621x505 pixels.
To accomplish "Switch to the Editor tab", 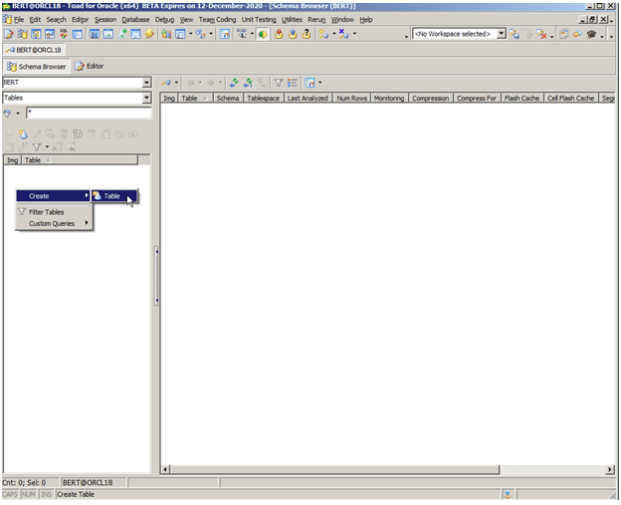I will tap(90, 66).
